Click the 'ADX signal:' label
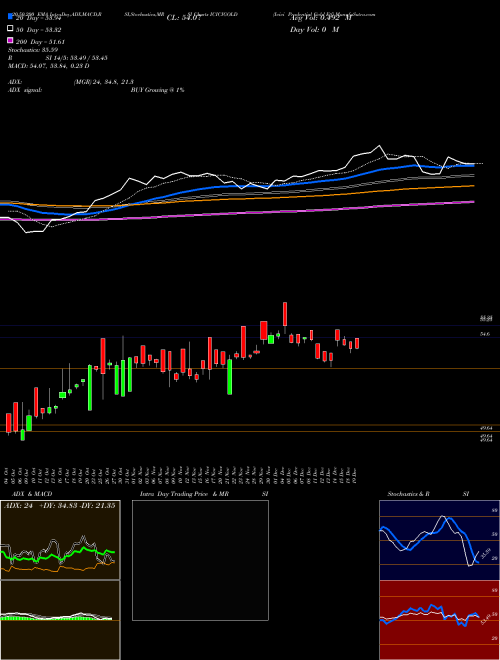Viewport: 500px width, 660px height. pos(25,90)
